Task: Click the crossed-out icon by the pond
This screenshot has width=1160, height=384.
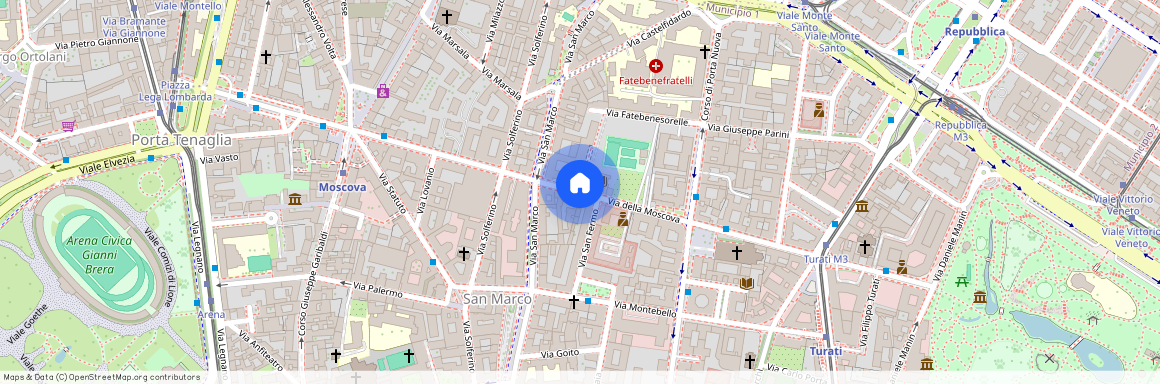Action: click(1048, 359)
